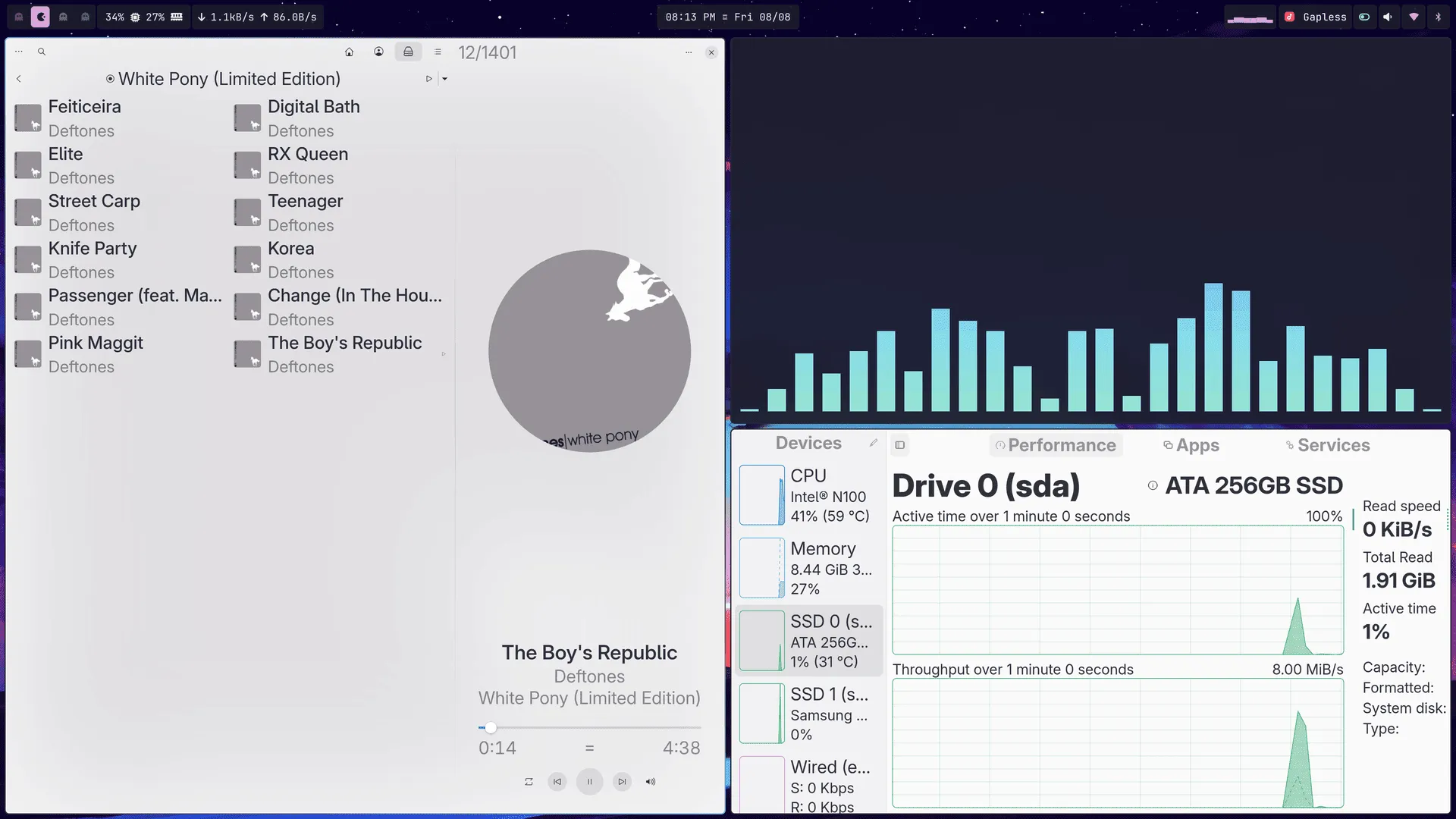Switch to the Albums view icon
This screenshot has height=819, width=1456.
point(408,52)
